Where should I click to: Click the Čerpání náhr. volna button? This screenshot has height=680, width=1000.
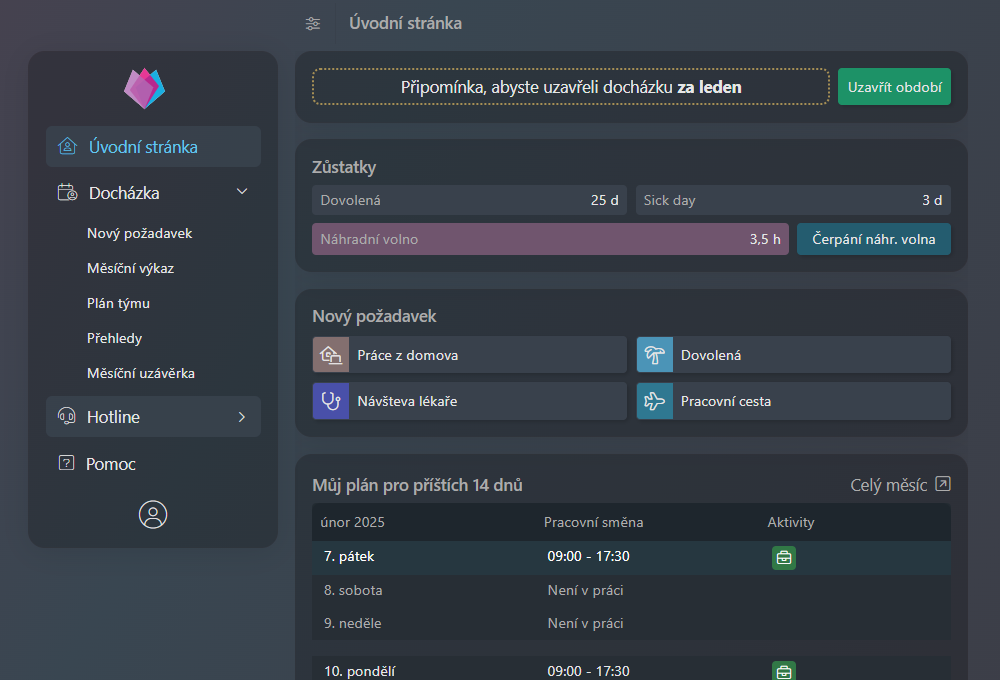(x=873, y=239)
